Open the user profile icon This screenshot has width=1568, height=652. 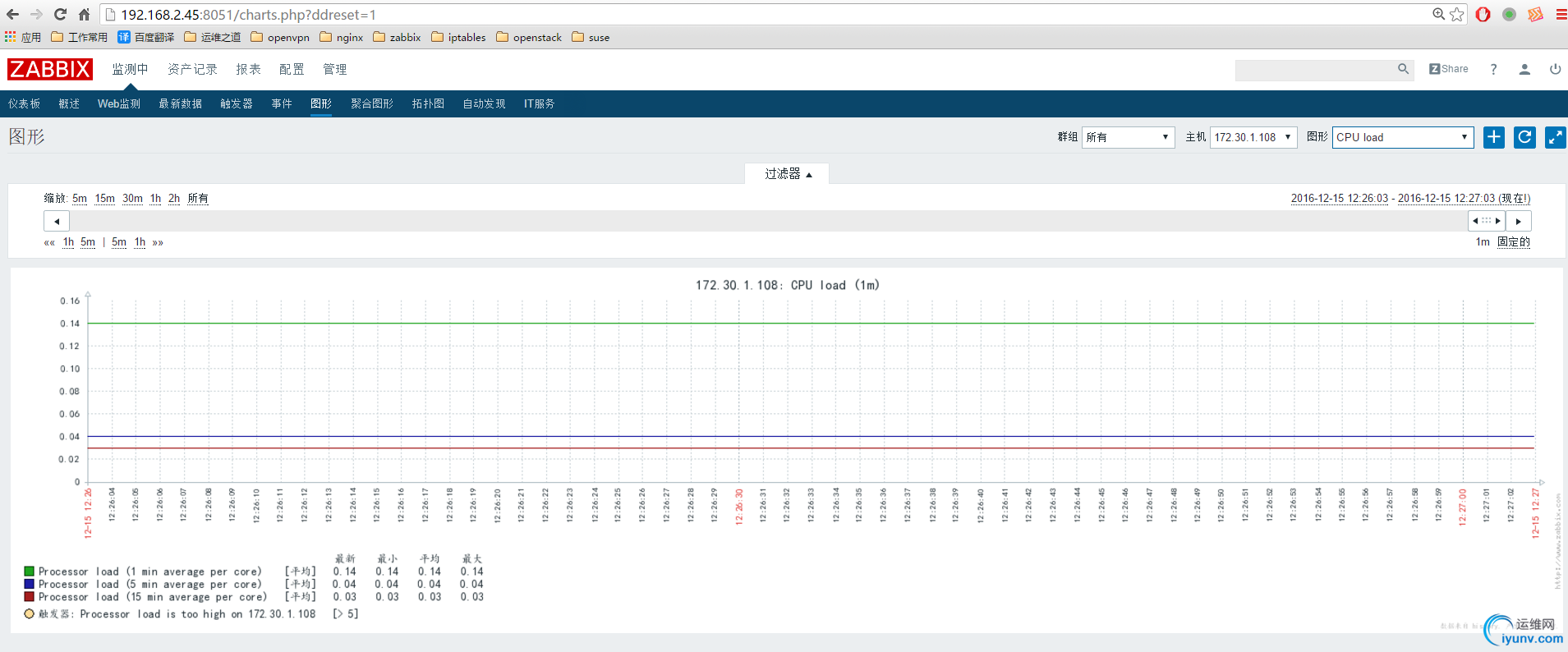(1524, 69)
